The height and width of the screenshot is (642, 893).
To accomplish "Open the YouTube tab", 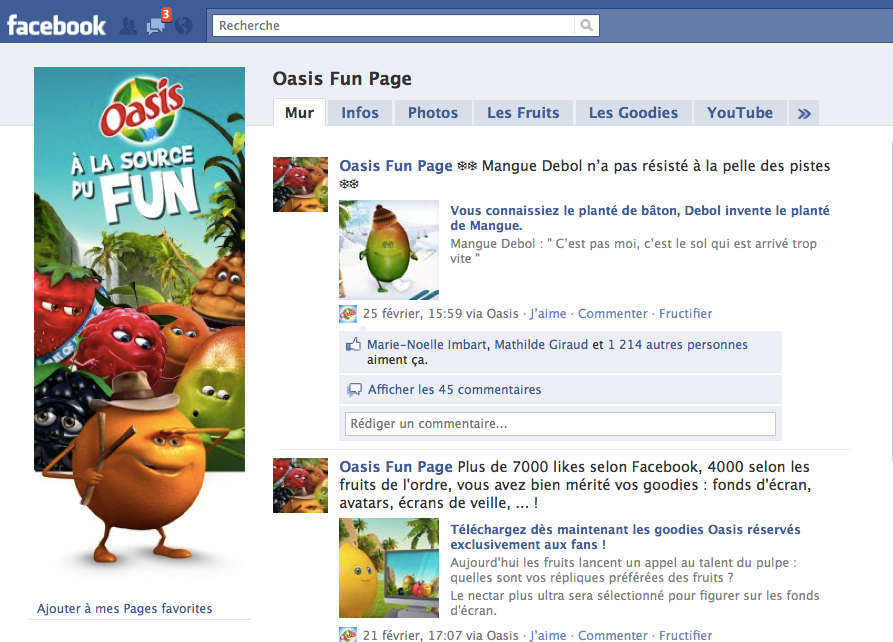I will (740, 113).
